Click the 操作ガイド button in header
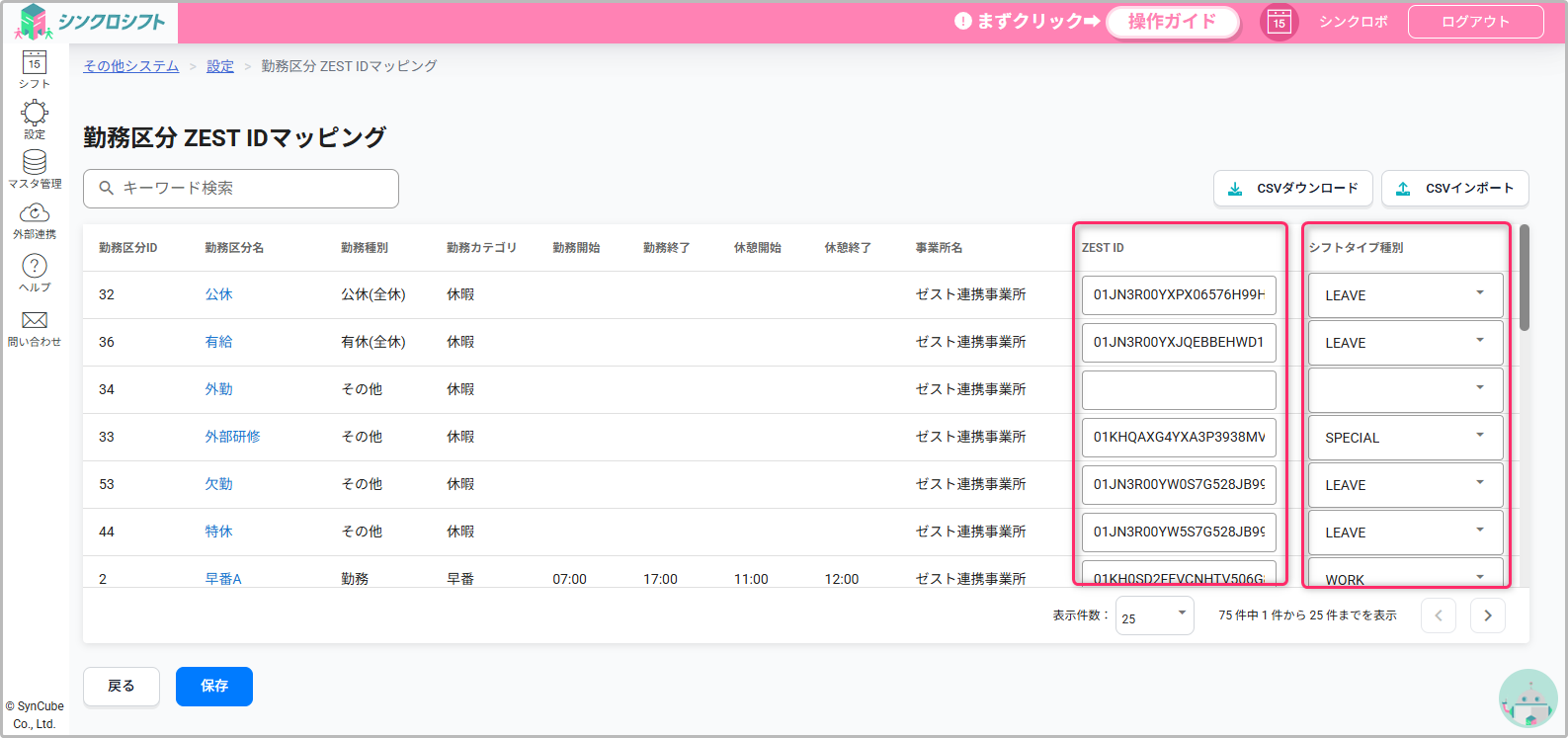 [x=1172, y=22]
